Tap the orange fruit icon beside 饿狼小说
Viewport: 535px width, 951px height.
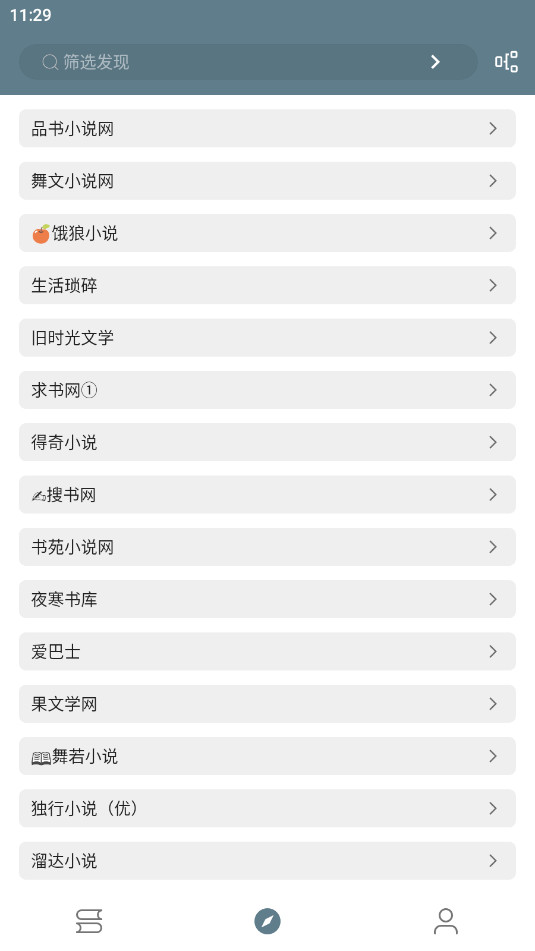[x=41, y=234]
